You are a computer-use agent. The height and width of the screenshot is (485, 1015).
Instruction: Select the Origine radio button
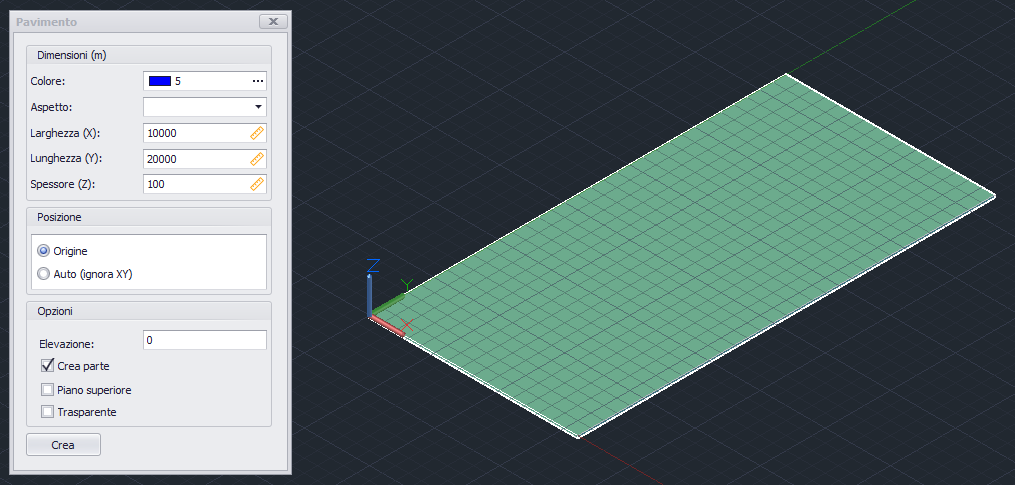43,251
